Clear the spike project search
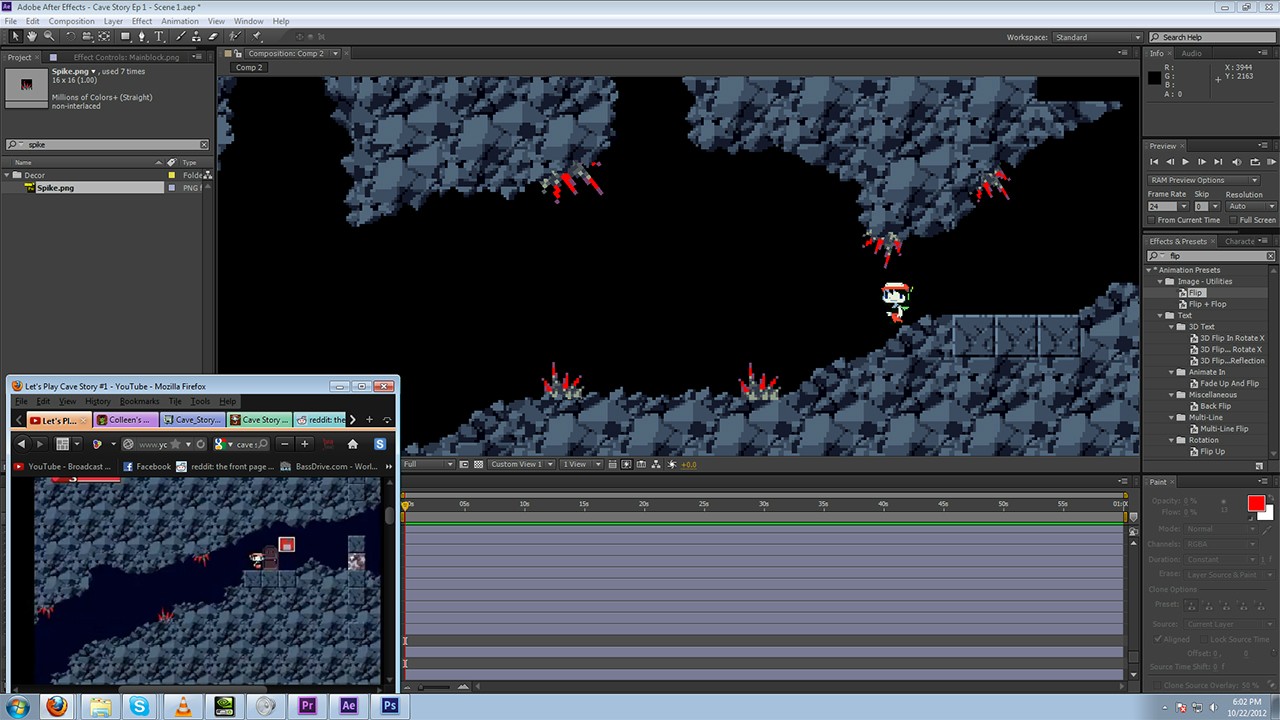The width and height of the screenshot is (1280, 720). click(204, 144)
